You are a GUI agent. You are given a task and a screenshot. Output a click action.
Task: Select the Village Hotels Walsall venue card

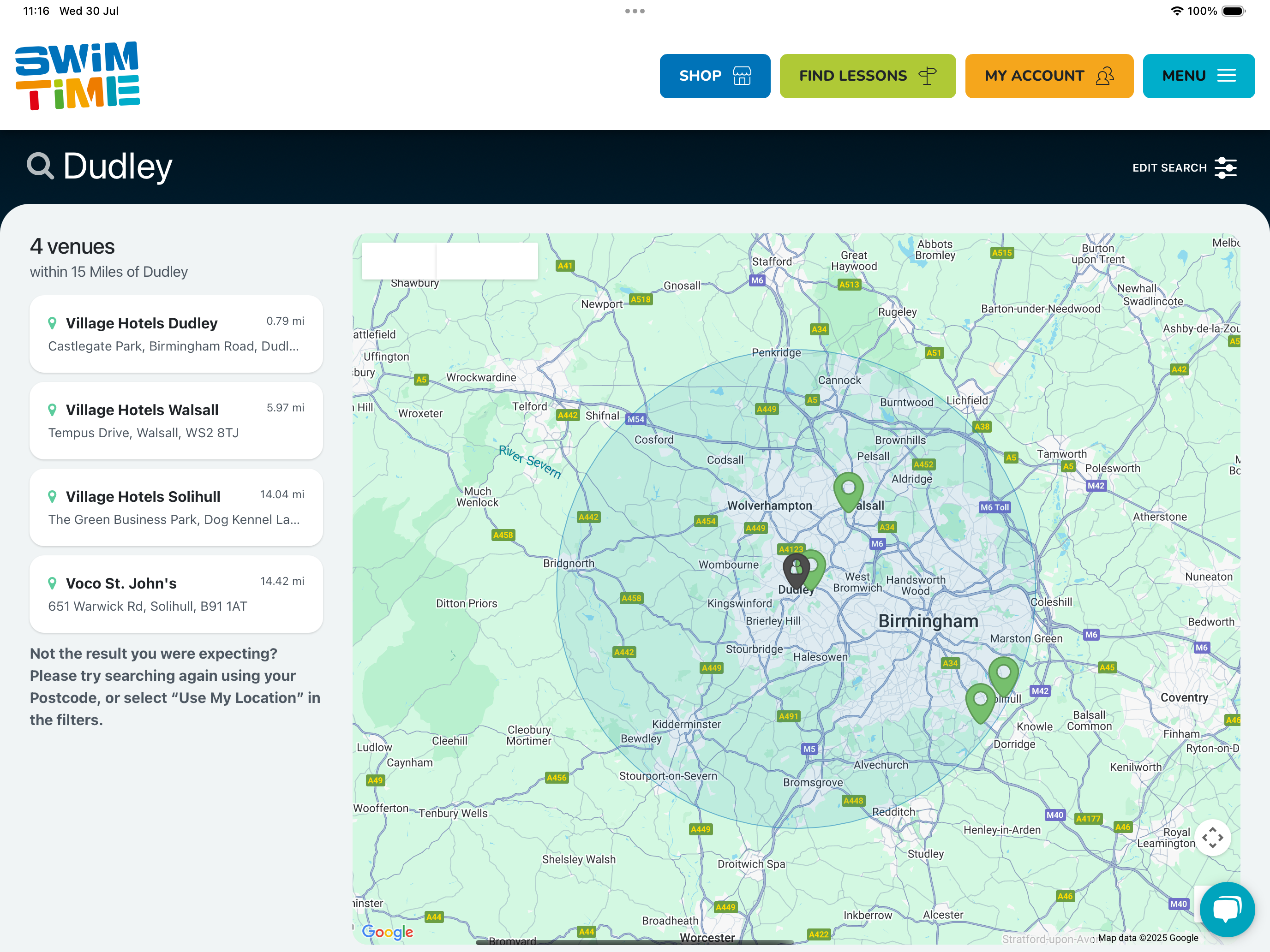[176, 421]
